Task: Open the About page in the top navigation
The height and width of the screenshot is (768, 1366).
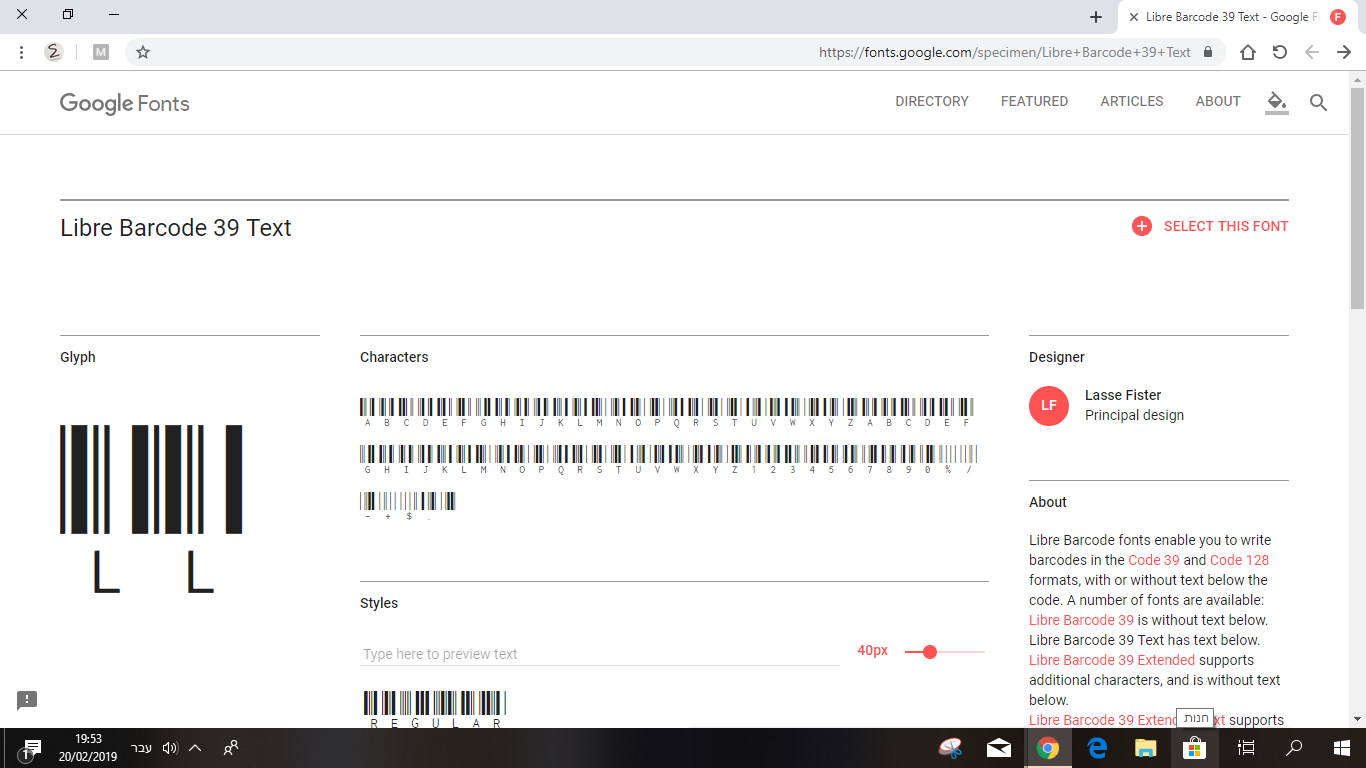Action: pyautogui.click(x=1218, y=101)
